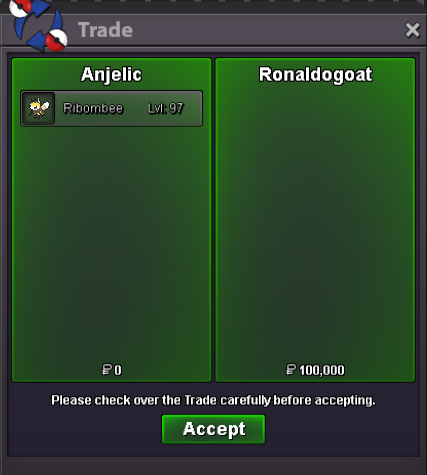
Task: Click the Trade title text
Action: pos(105,30)
